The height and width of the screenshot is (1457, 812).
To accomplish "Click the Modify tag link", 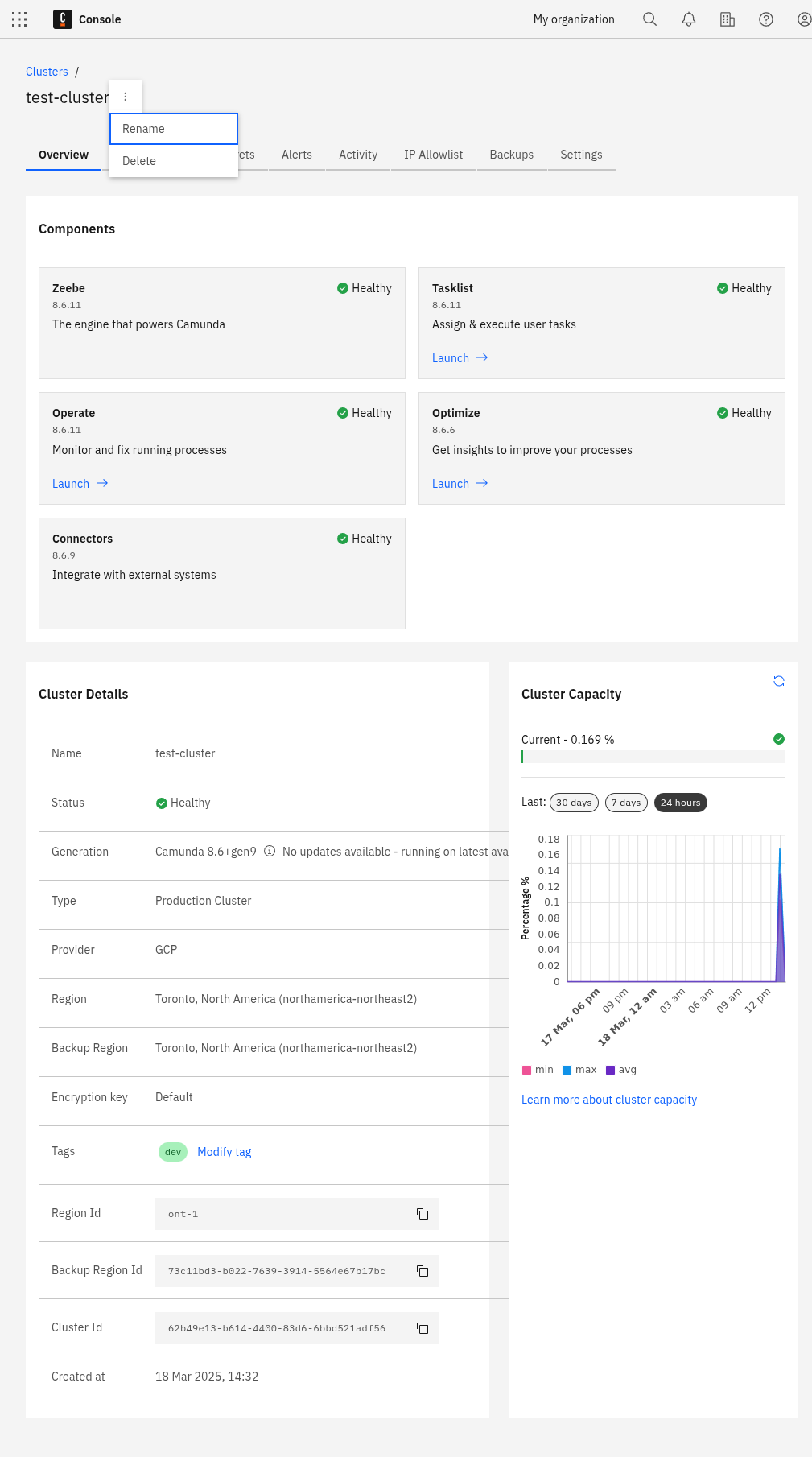I will pyautogui.click(x=224, y=1152).
